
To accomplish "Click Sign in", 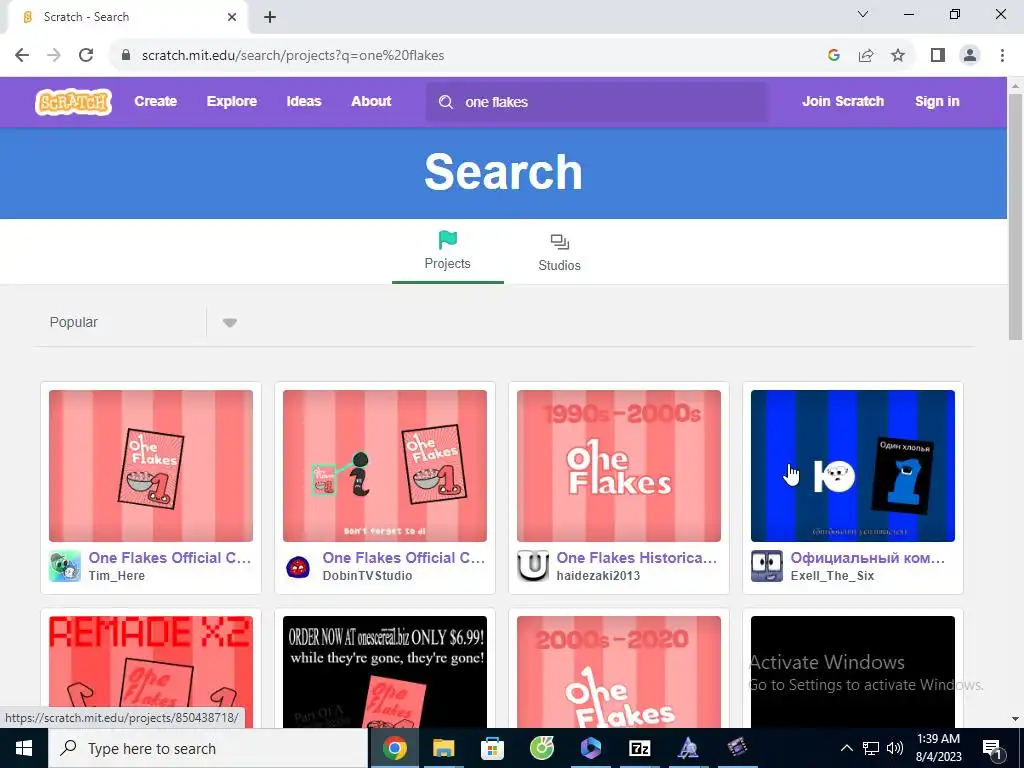I will coord(937,101).
